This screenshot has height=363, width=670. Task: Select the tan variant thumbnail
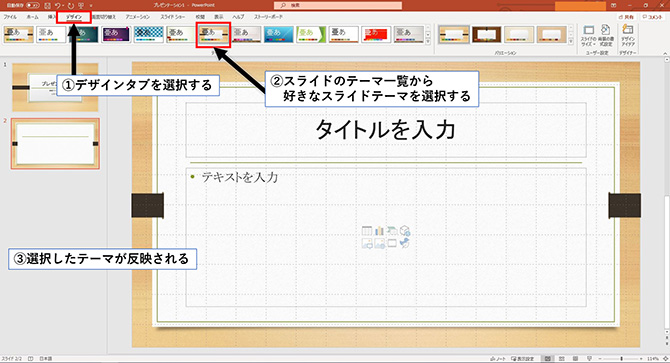coord(551,35)
